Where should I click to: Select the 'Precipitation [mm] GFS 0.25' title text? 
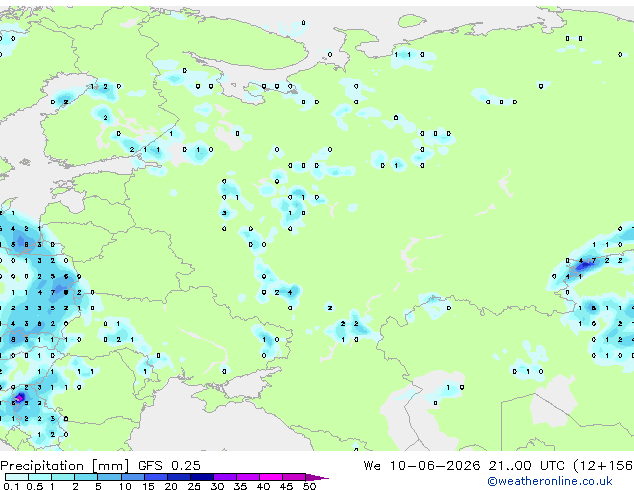pos(100,466)
